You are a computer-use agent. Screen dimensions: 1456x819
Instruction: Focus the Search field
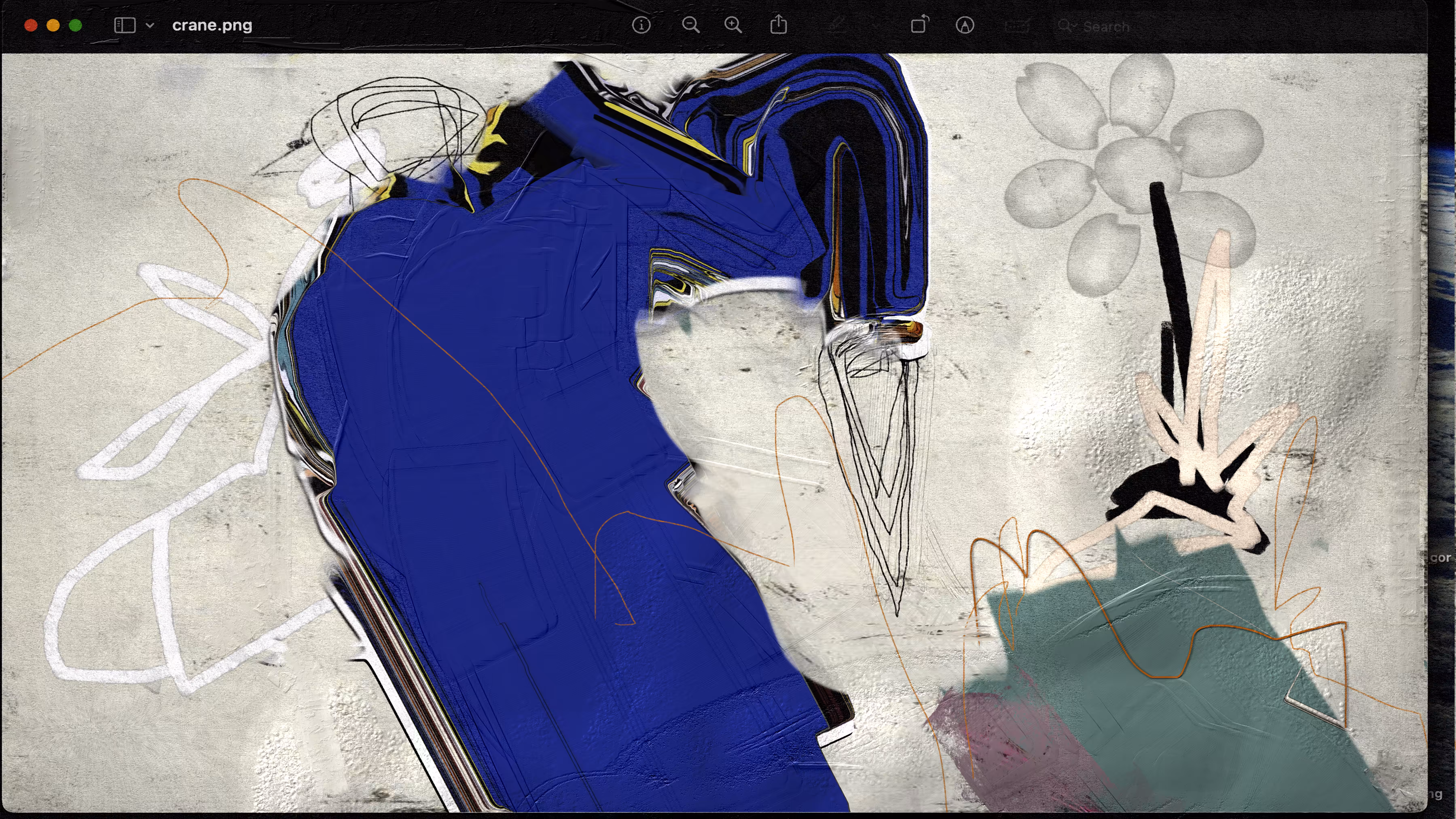pyautogui.click(x=1238, y=26)
